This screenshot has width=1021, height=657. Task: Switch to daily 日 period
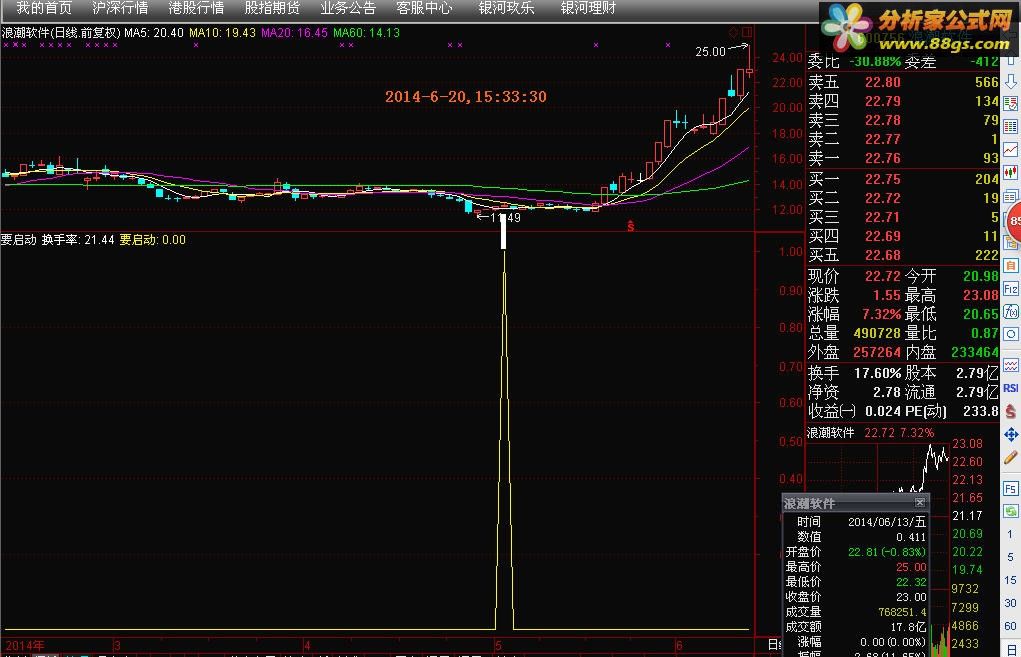coord(1011,649)
